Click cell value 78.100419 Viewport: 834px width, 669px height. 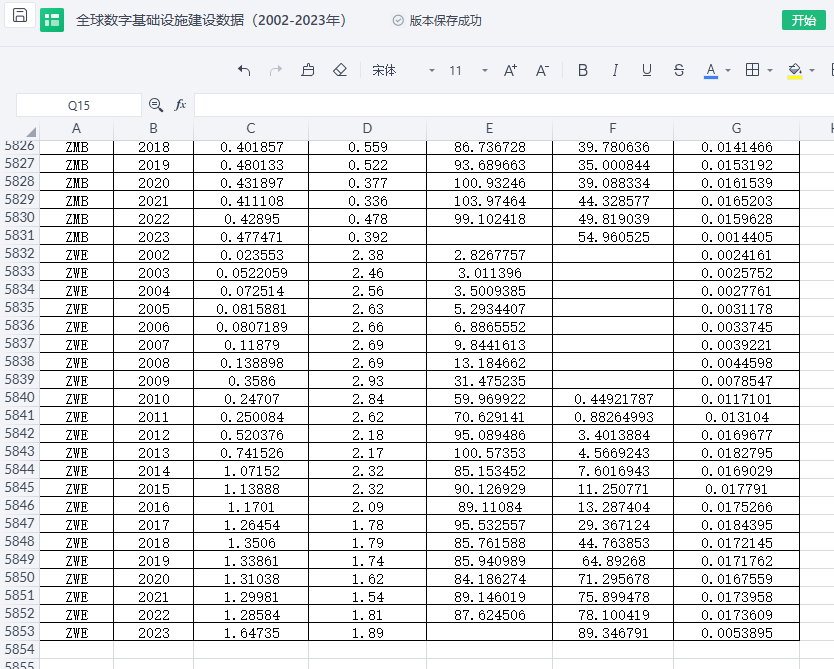(613, 615)
